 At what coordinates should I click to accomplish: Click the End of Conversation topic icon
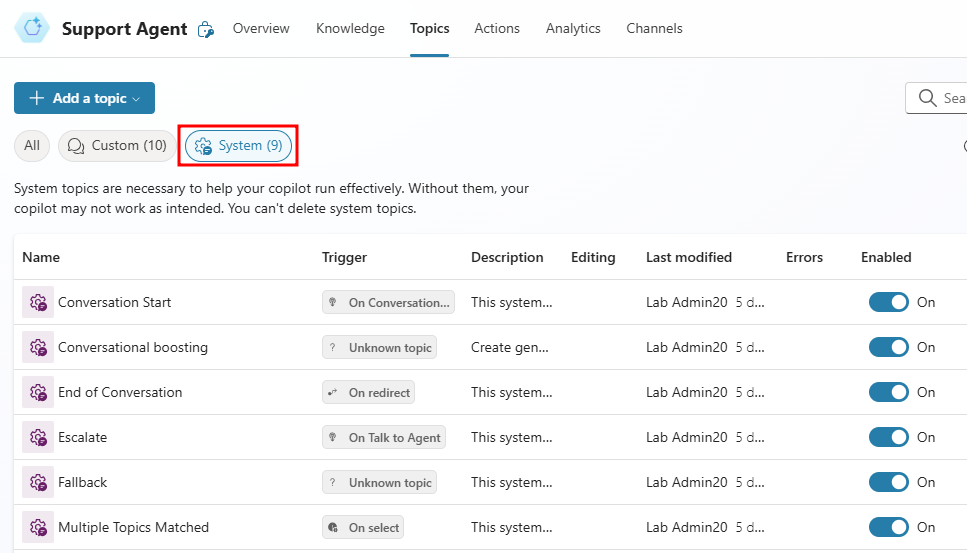(x=38, y=392)
